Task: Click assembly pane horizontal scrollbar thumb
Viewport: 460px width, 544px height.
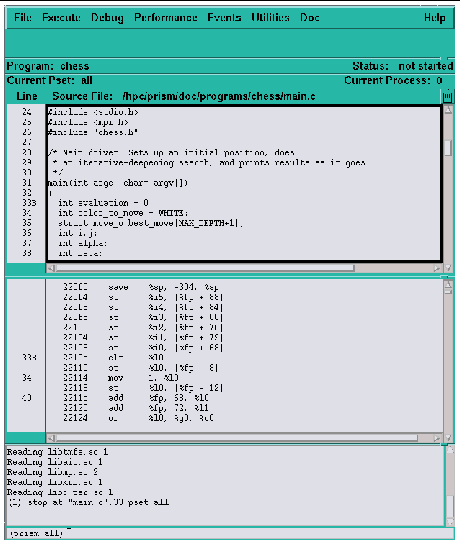Action: click(x=237, y=438)
